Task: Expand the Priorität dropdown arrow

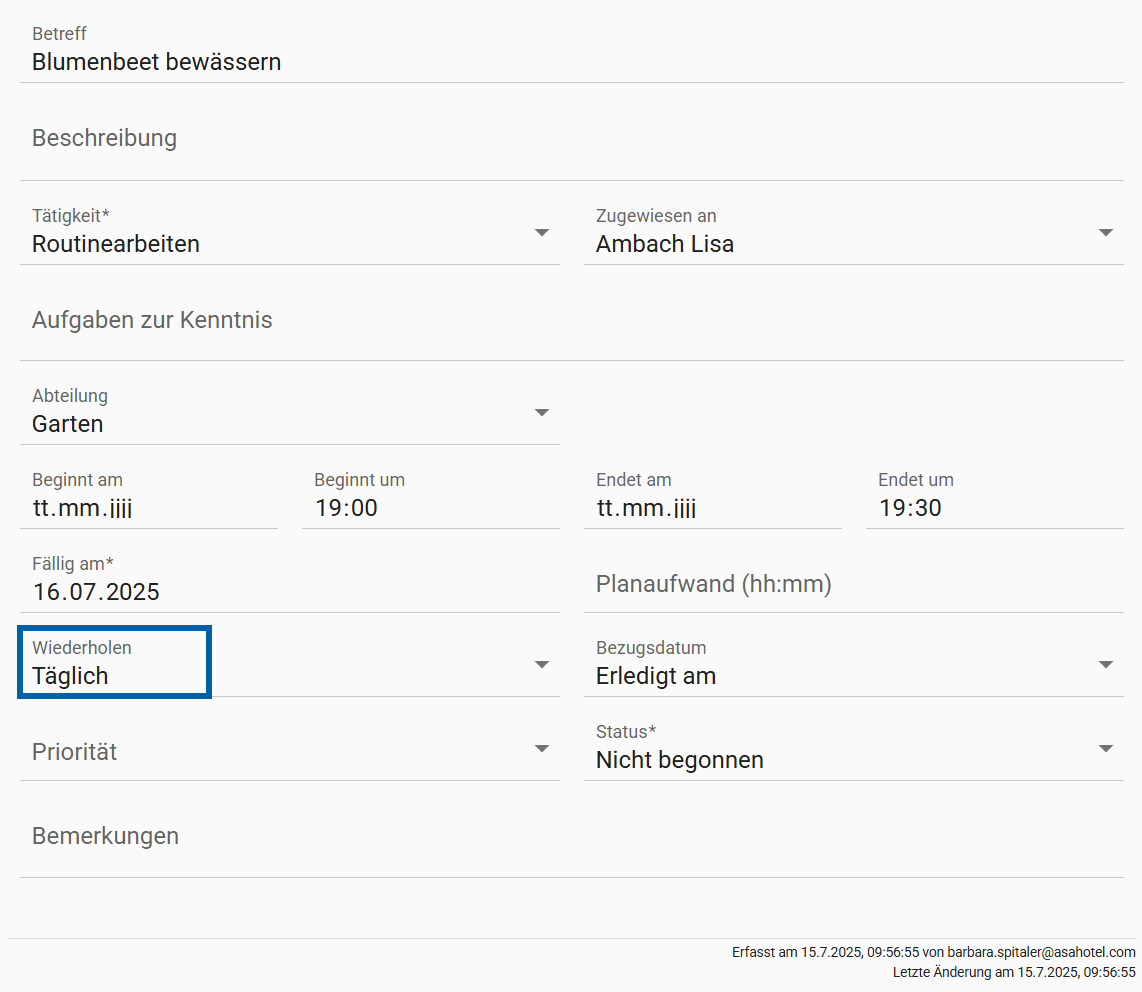Action: pos(542,748)
